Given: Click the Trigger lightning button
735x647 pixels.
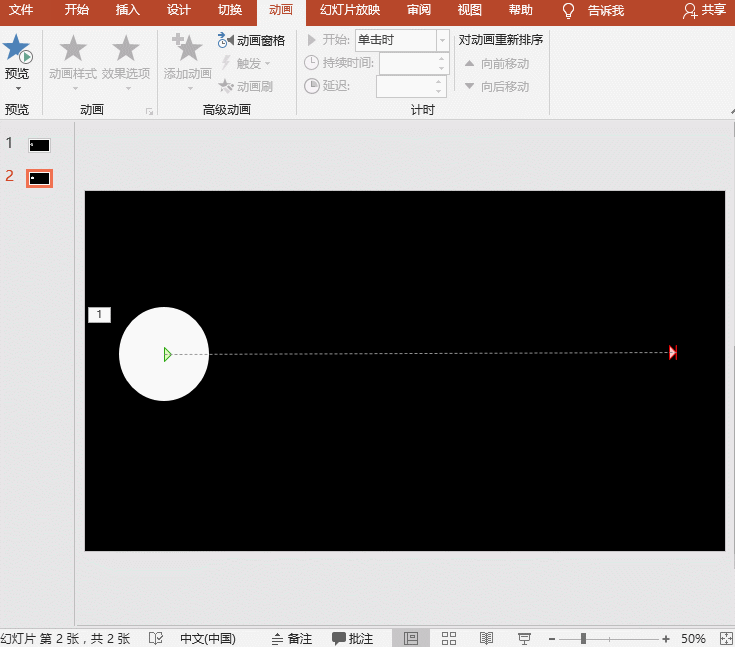Looking at the screenshot, I should [x=246, y=63].
